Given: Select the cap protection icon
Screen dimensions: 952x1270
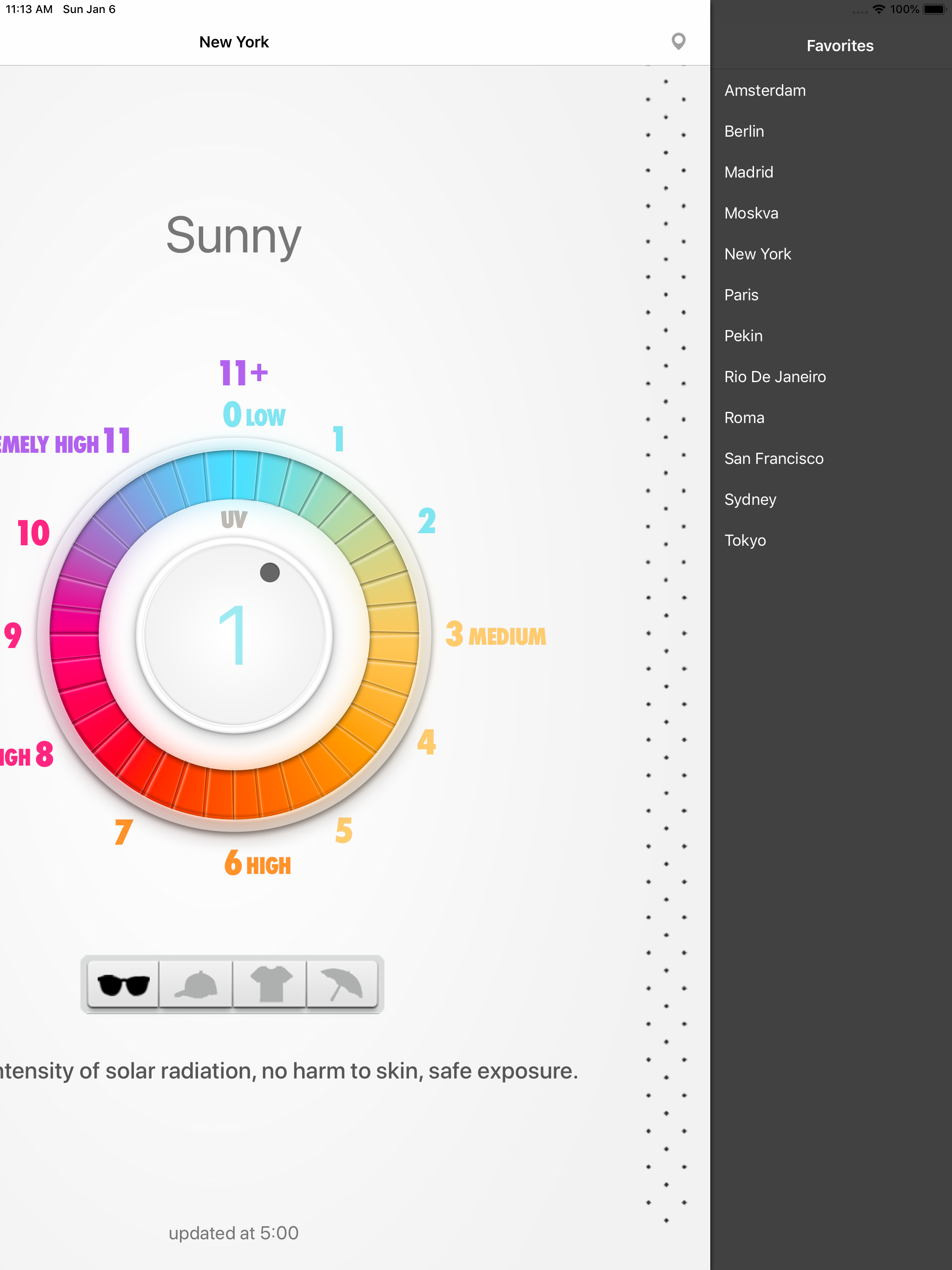Looking at the screenshot, I should tap(196, 985).
